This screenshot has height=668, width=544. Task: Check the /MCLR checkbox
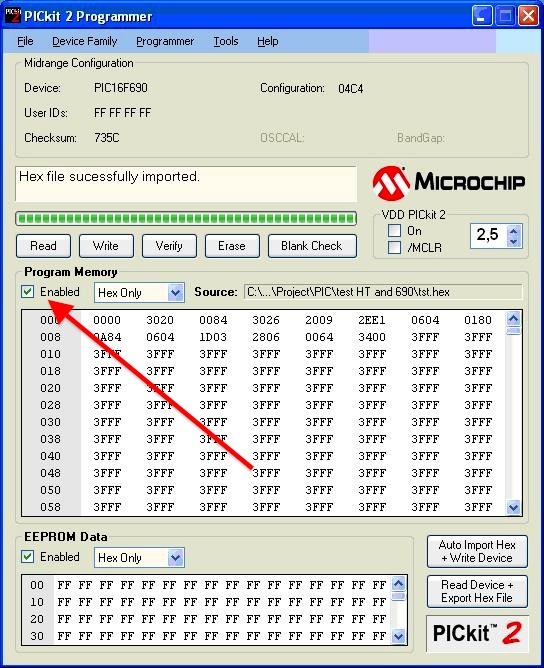(x=394, y=248)
